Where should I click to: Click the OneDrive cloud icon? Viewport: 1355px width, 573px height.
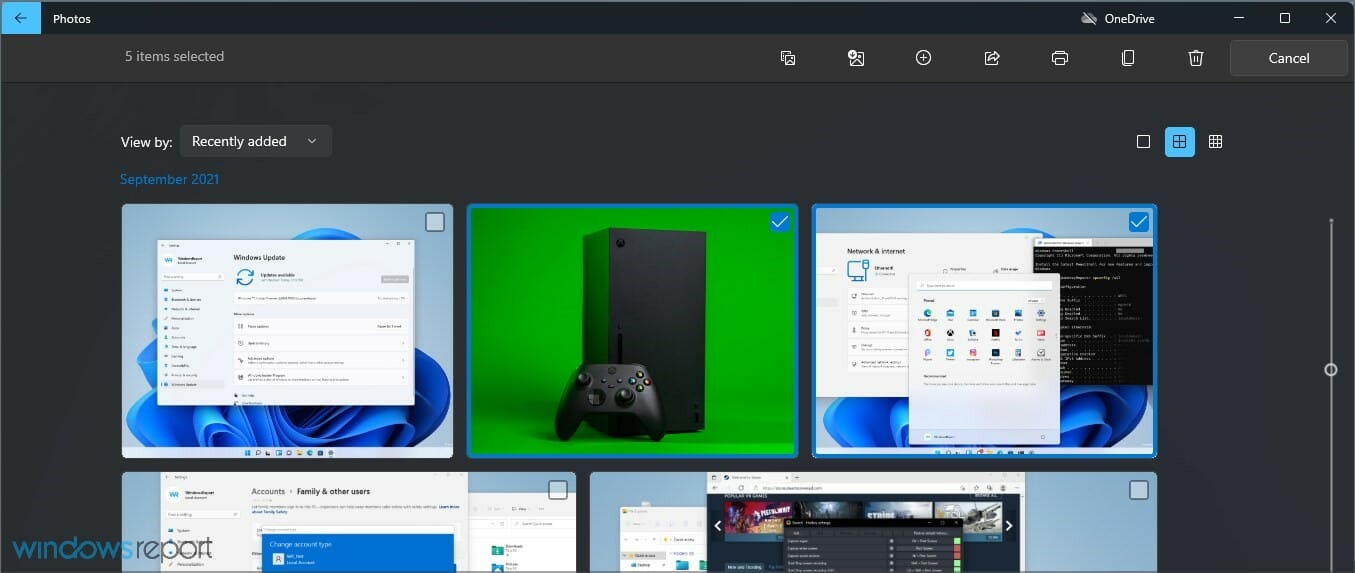(1089, 18)
